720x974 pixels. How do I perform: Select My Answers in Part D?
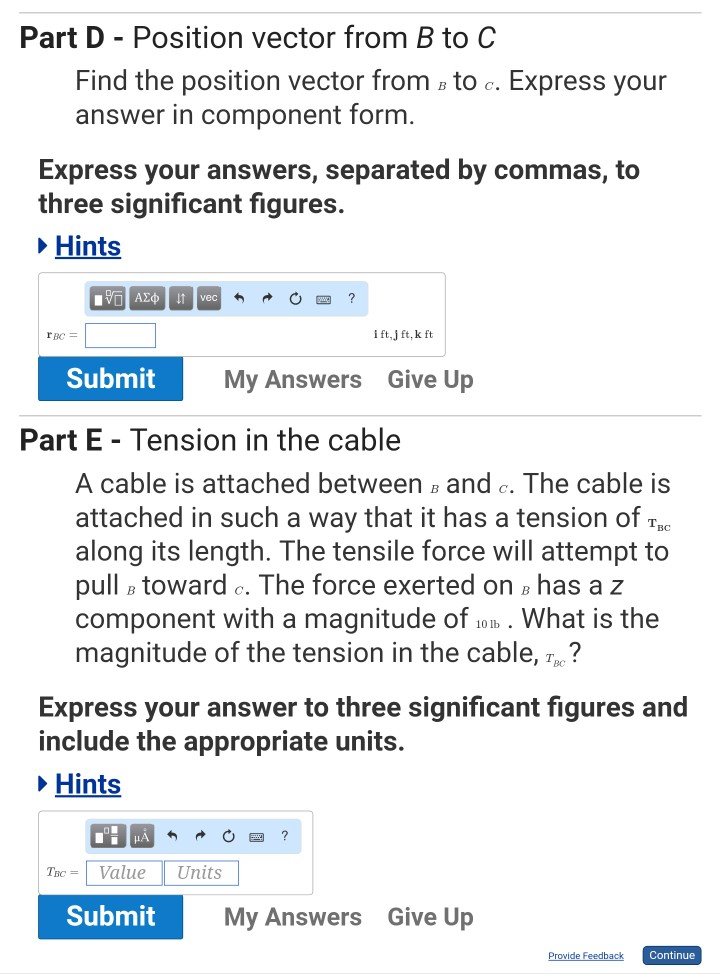[x=292, y=379]
